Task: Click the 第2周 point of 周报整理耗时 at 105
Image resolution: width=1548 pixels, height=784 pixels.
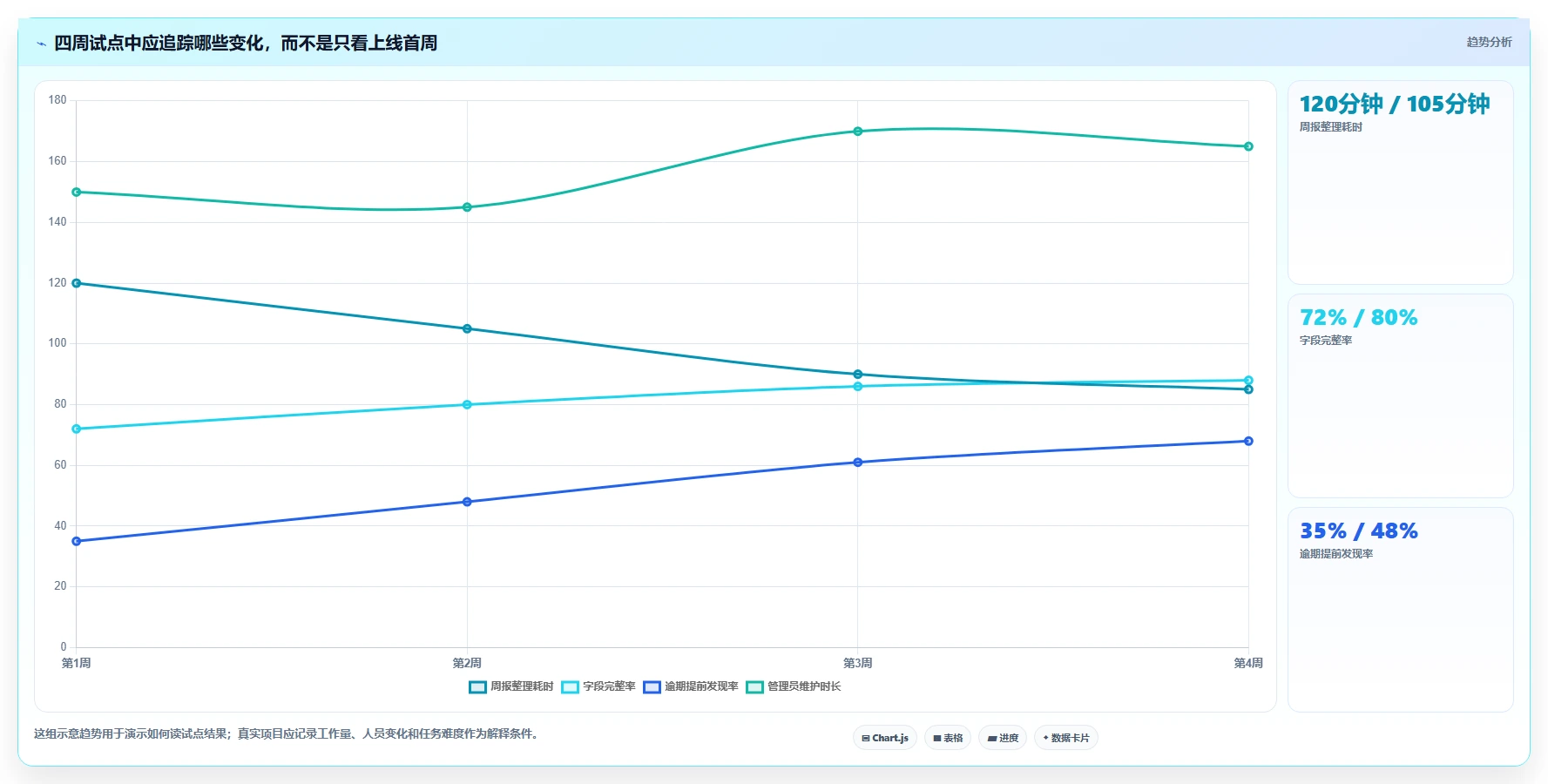Action: click(x=467, y=328)
